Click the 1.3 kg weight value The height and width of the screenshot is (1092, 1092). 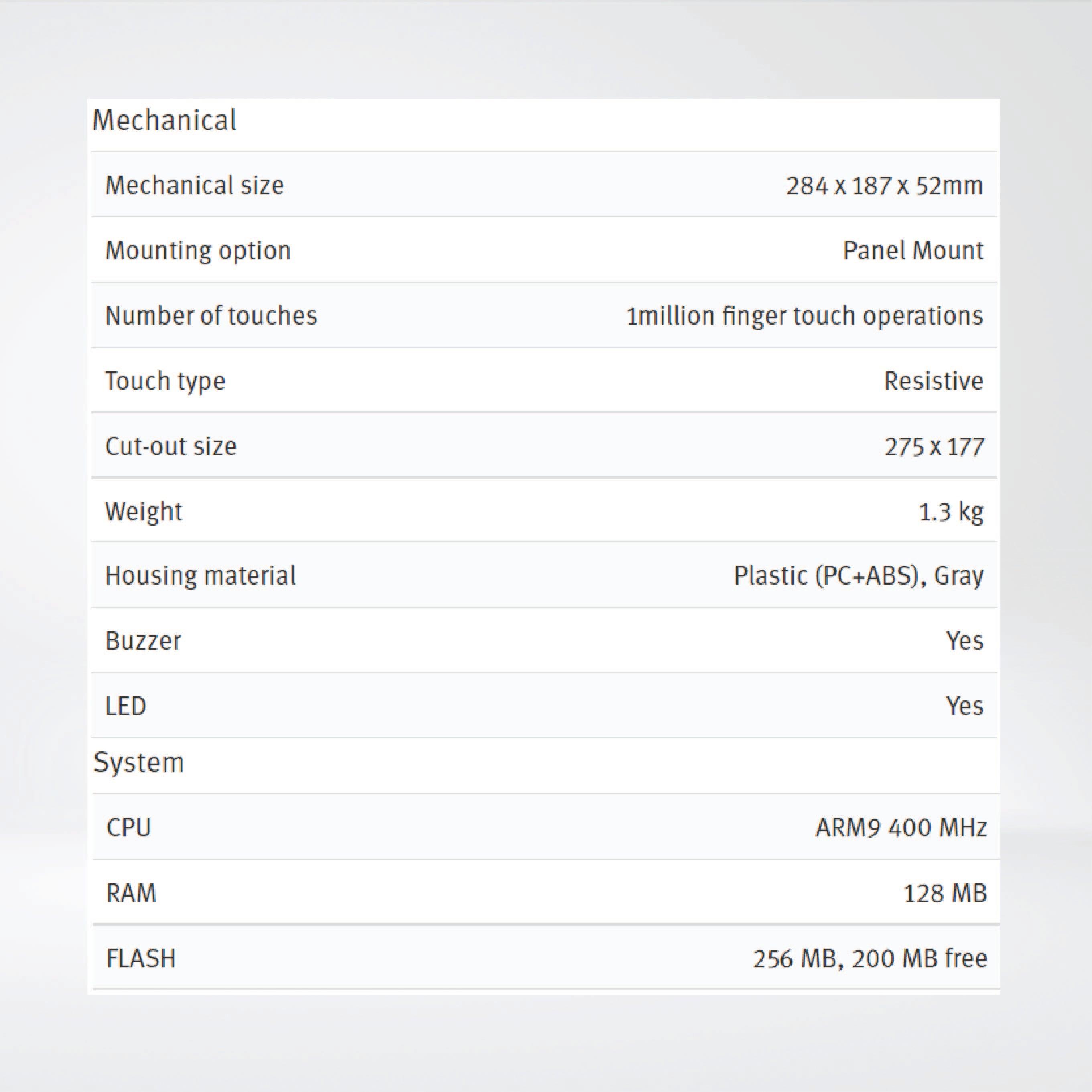pyautogui.click(x=951, y=511)
